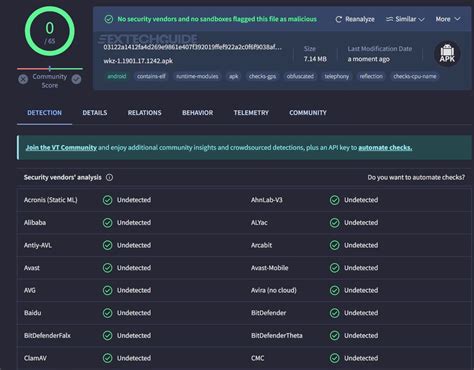Viewport: 474px width, 370px height.
Task: Open the More dropdown menu
Action: [448, 19]
